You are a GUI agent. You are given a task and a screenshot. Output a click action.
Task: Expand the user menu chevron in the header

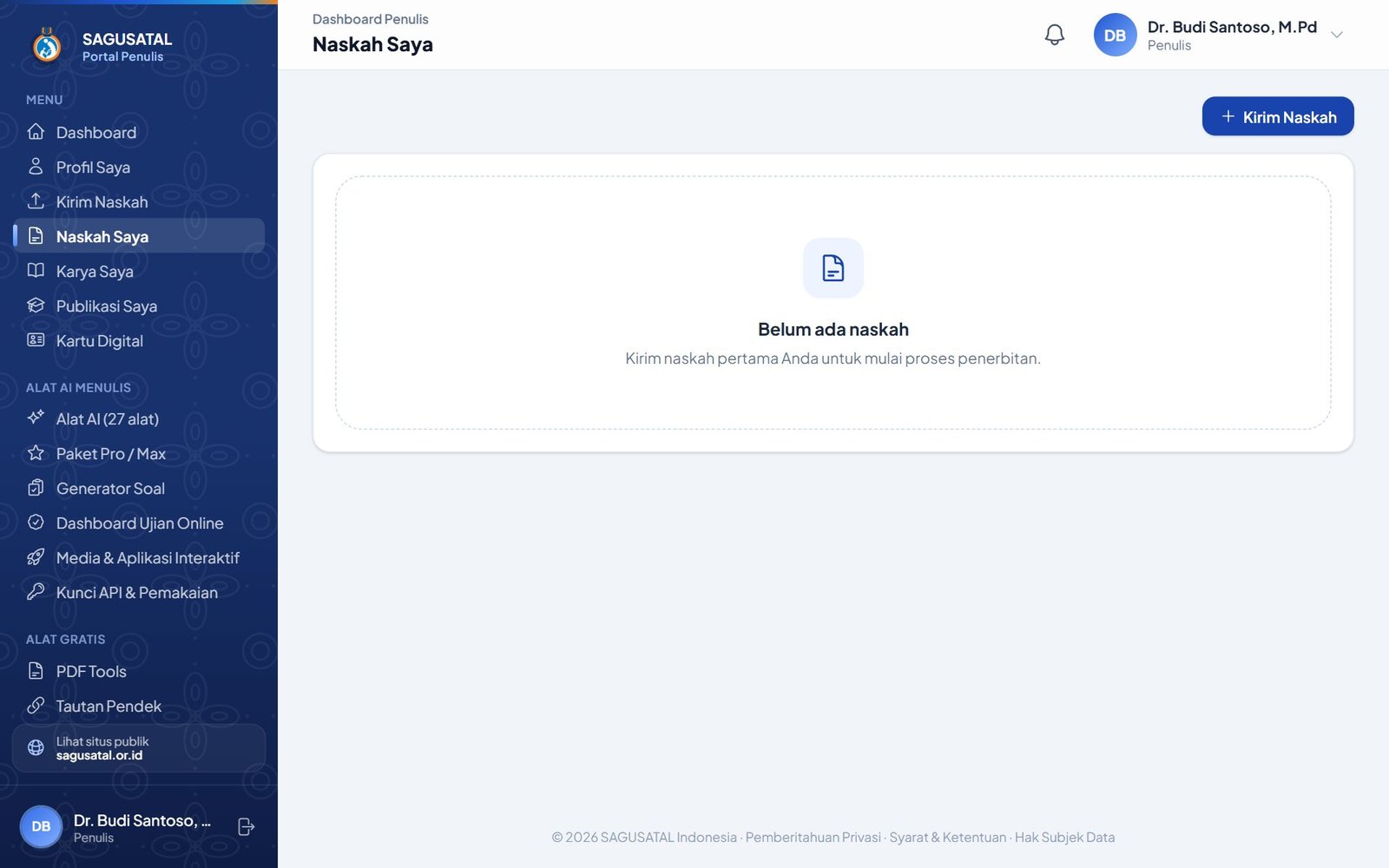point(1337,35)
